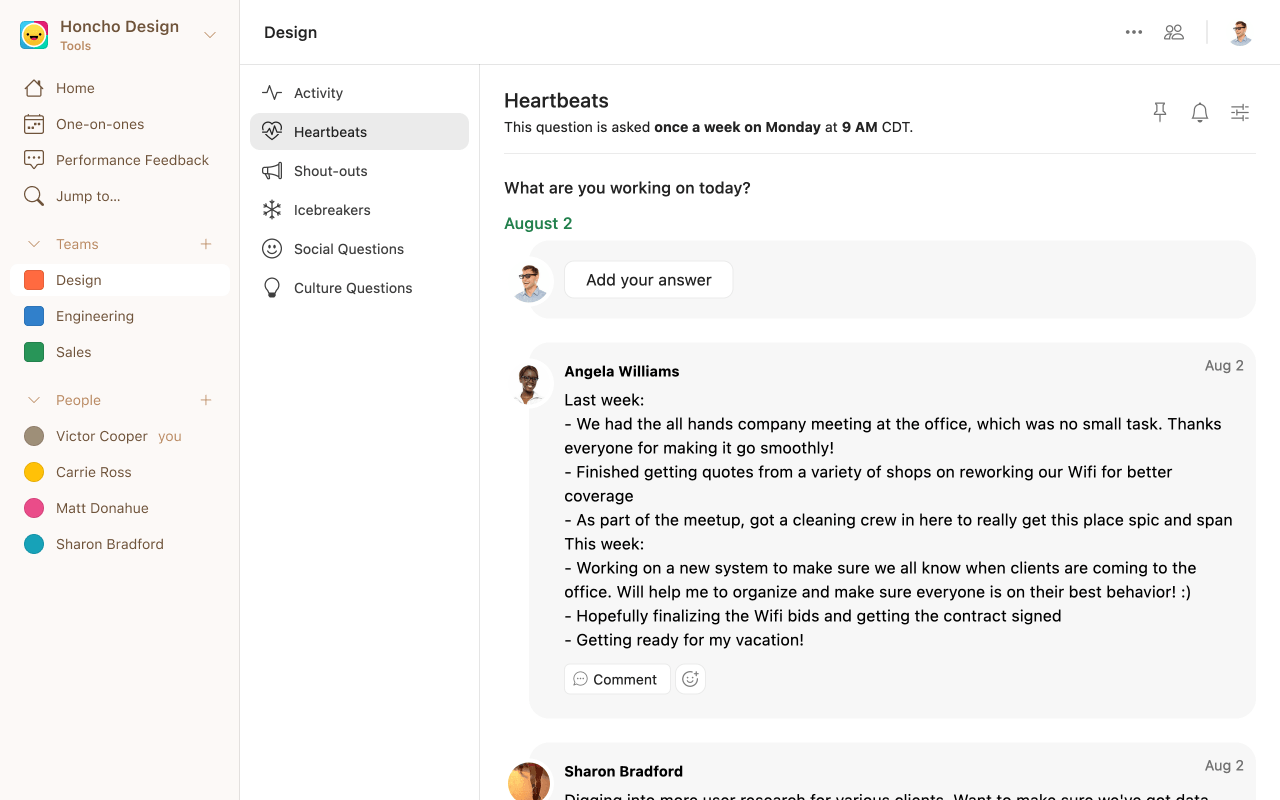Image resolution: width=1280 pixels, height=800 pixels.
Task: Add a new team with plus icon
Action: pyautogui.click(x=206, y=244)
